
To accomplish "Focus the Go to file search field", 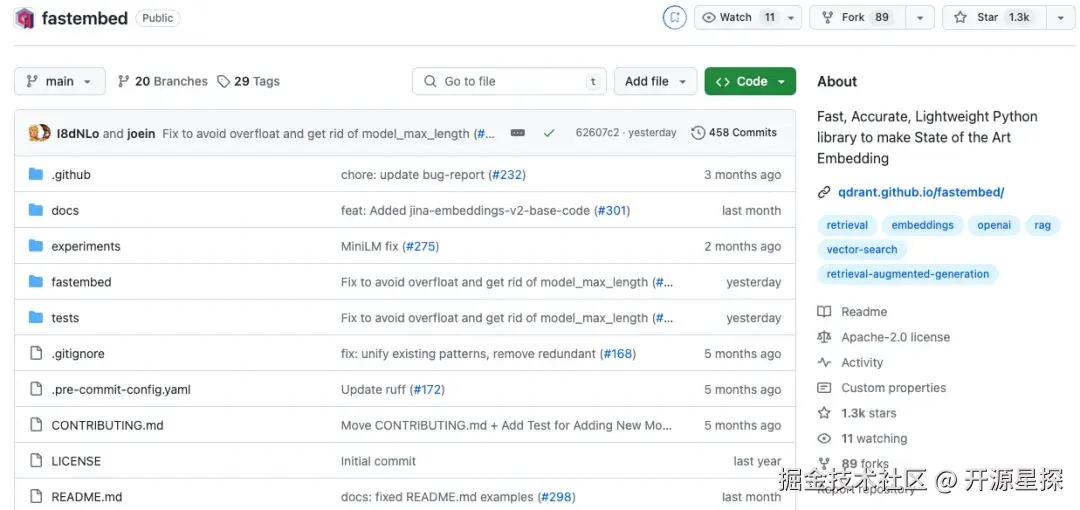I will coord(509,81).
